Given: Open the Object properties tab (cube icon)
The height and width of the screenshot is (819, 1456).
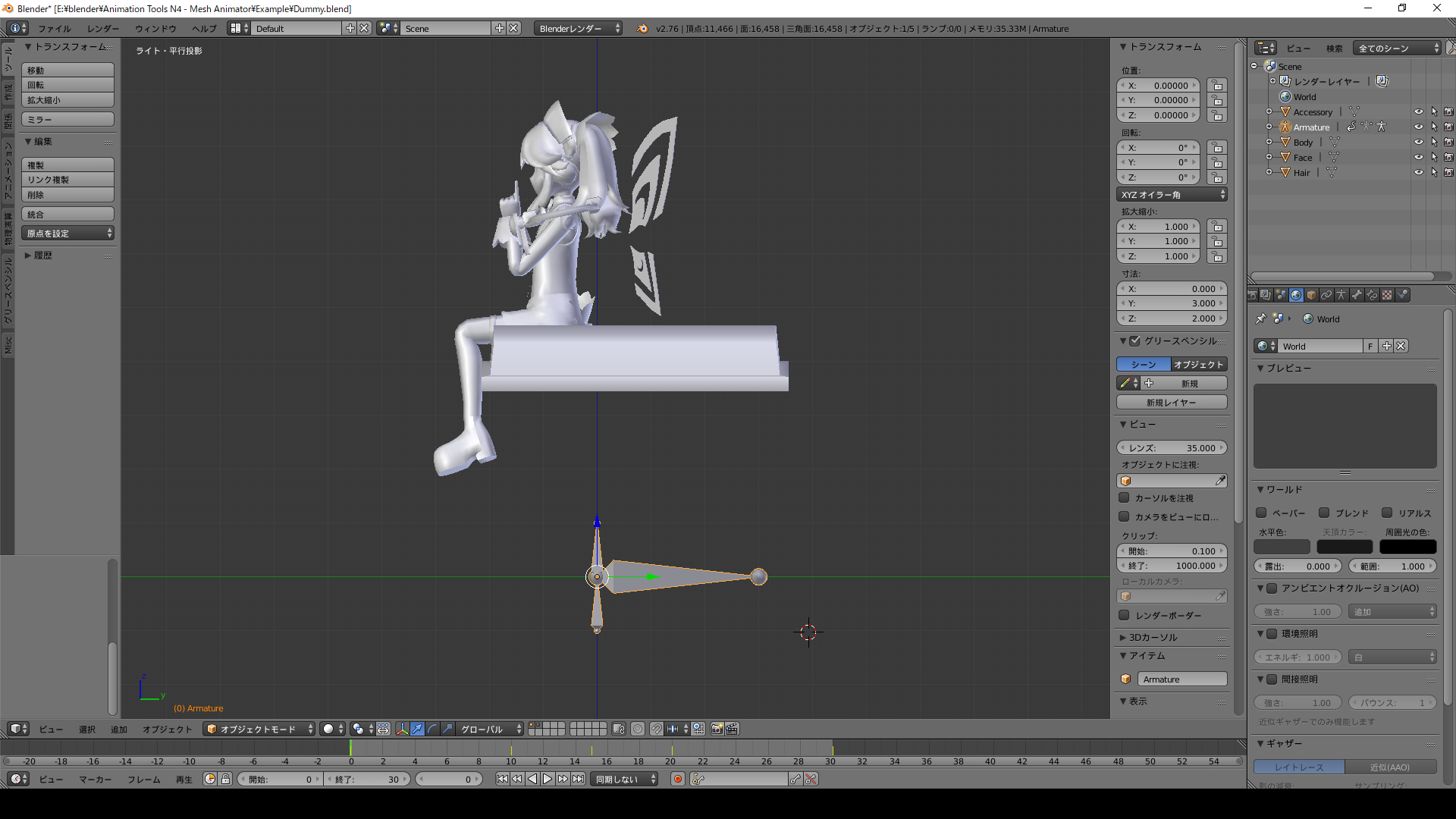Looking at the screenshot, I should click(1311, 295).
